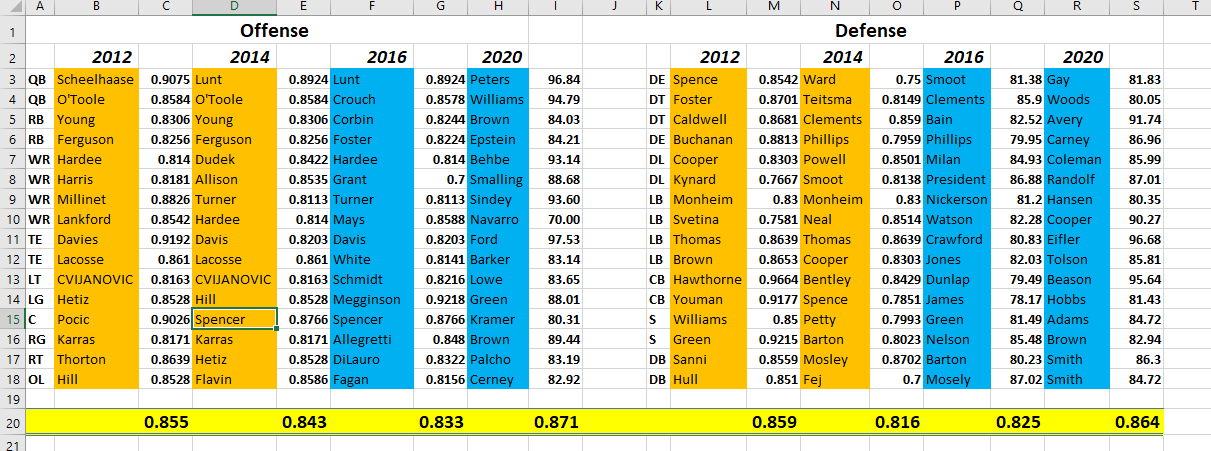Click the "Megginson" cell
The width and height of the screenshot is (1211, 451).
click(367, 300)
